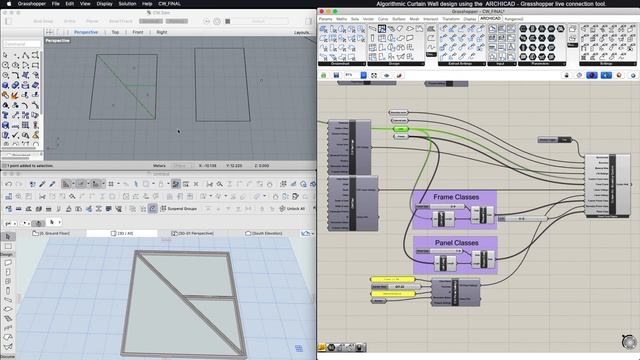Viewport: 640px width, 360px height.
Task: Toggle Suspend Groups in ARCHICAD
Action: (178, 209)
